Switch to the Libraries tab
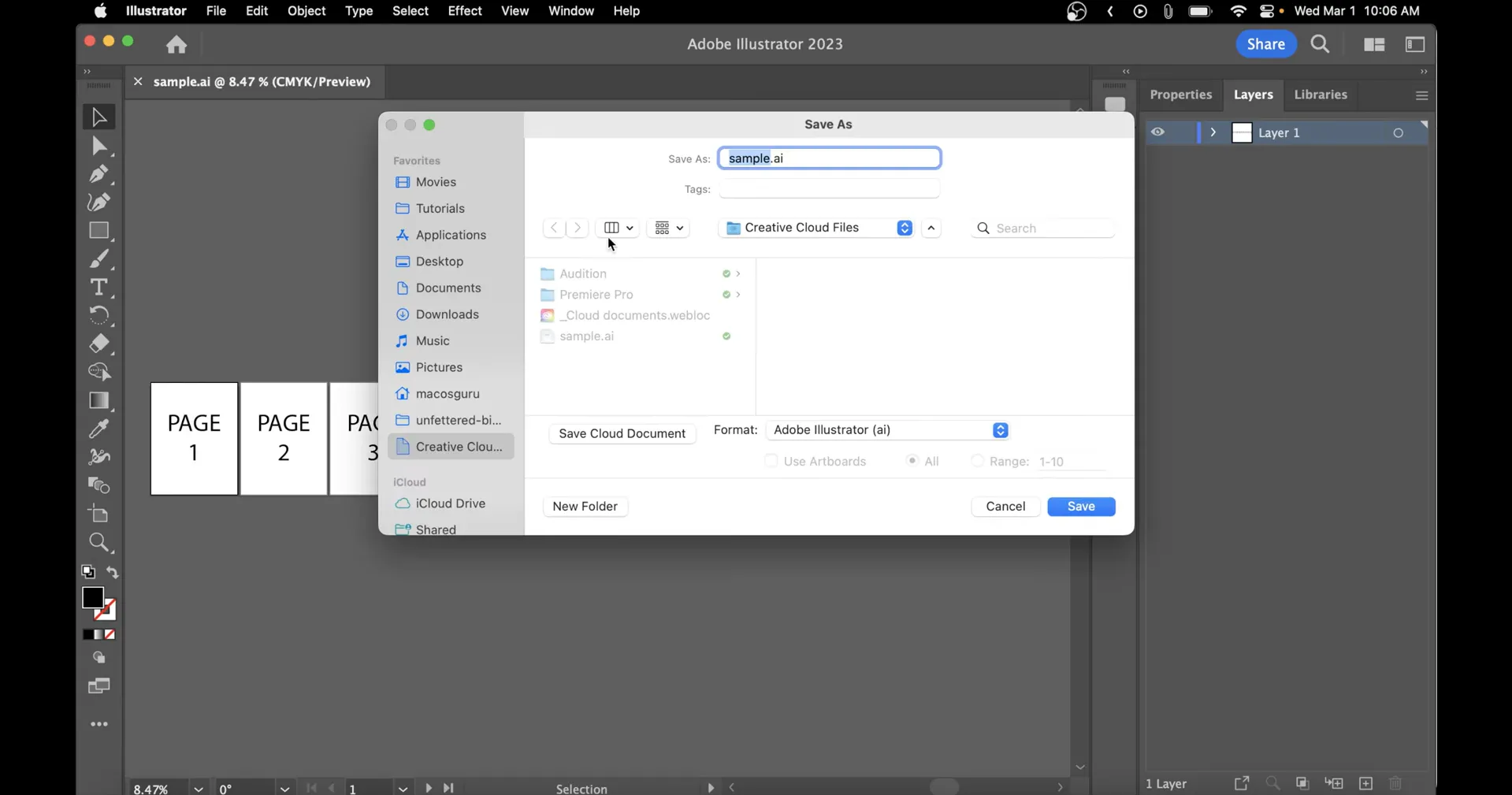1512x795 pixels. [1320, 95]
